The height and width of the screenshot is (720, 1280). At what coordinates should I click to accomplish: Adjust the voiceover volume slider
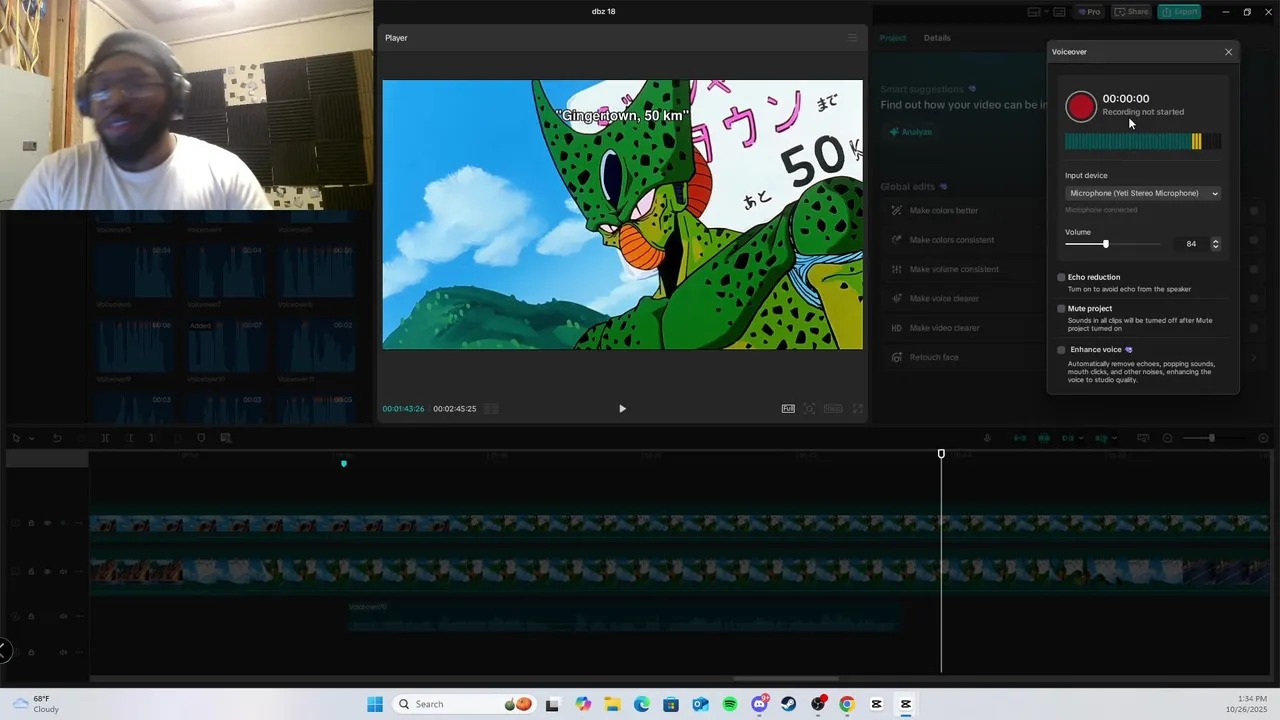point(1113,244)
